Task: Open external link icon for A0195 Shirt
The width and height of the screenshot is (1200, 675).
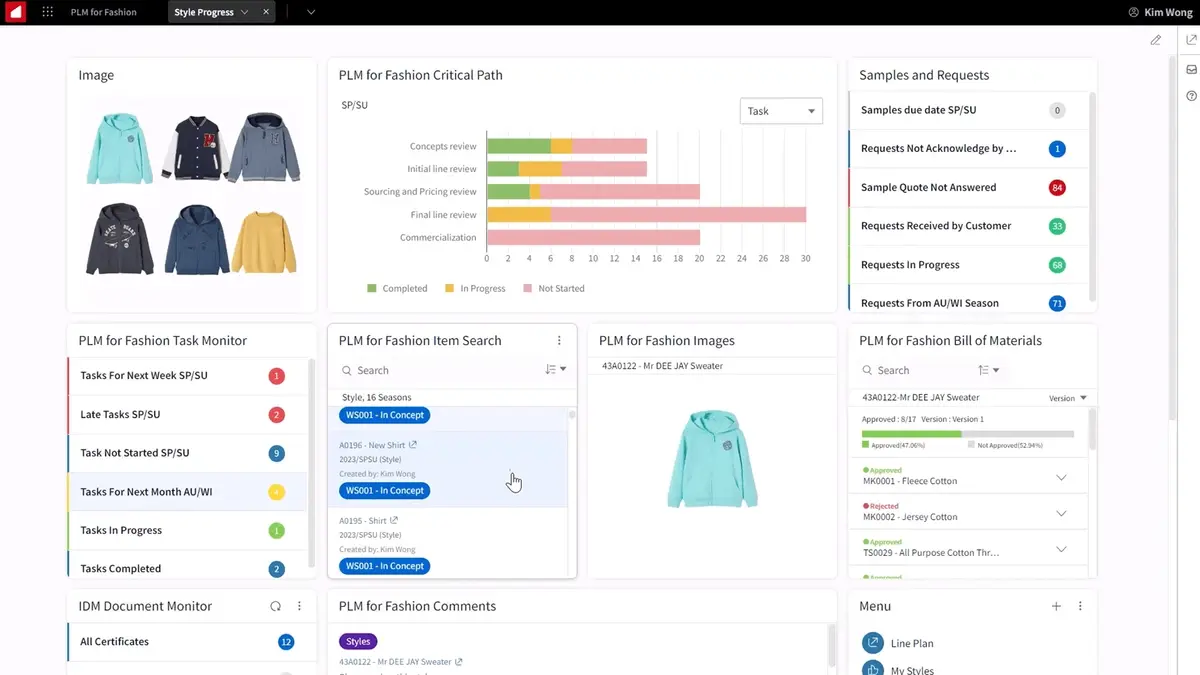Action: pyautogui.click(x=394, y=520)
